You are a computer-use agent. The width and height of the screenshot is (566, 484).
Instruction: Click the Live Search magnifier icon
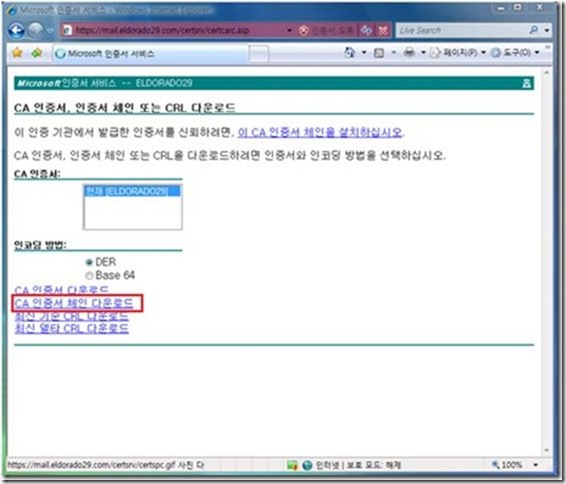[x=534, y=30]
